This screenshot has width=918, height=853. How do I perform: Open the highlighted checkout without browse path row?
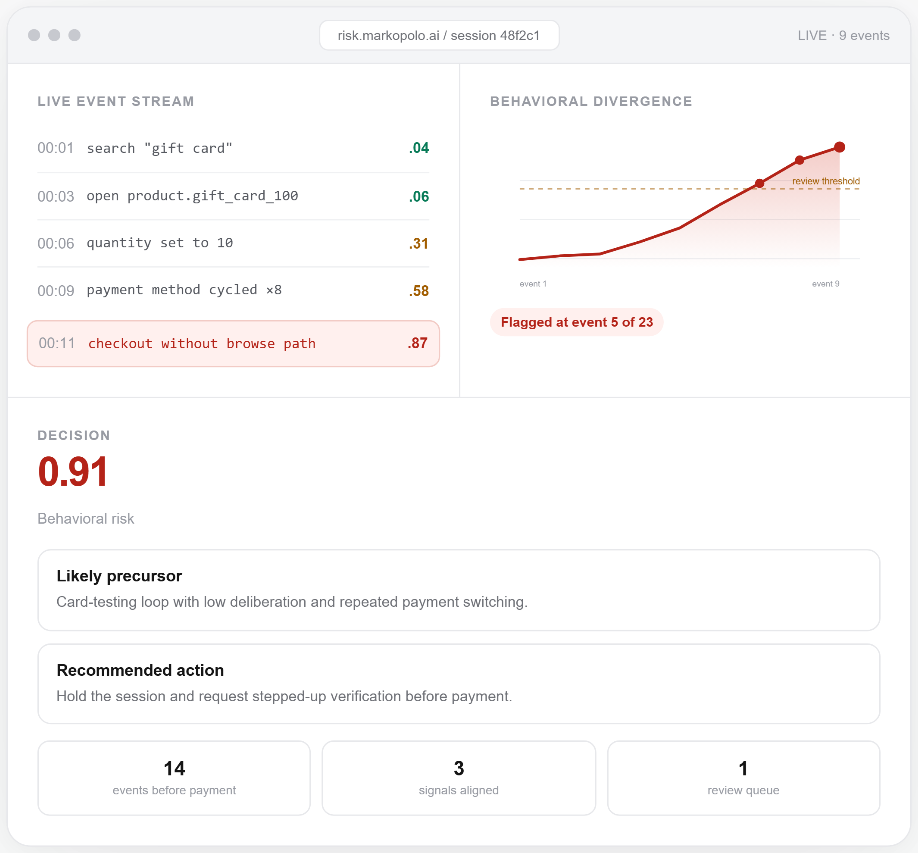[x=233, y=344]
